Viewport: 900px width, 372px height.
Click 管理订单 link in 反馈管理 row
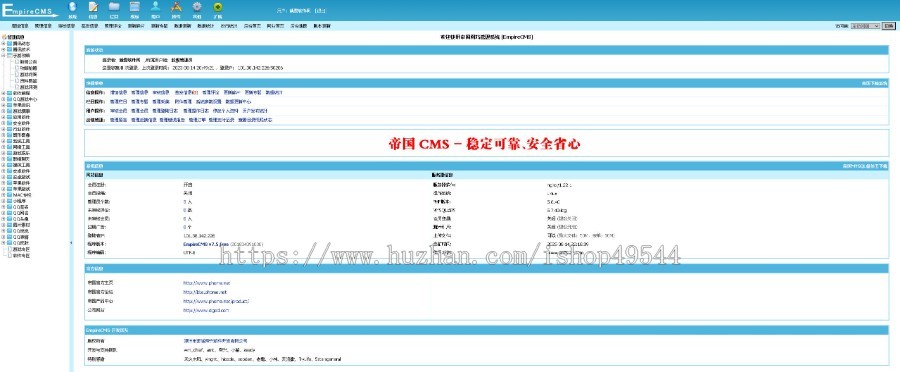click(197, 120)
